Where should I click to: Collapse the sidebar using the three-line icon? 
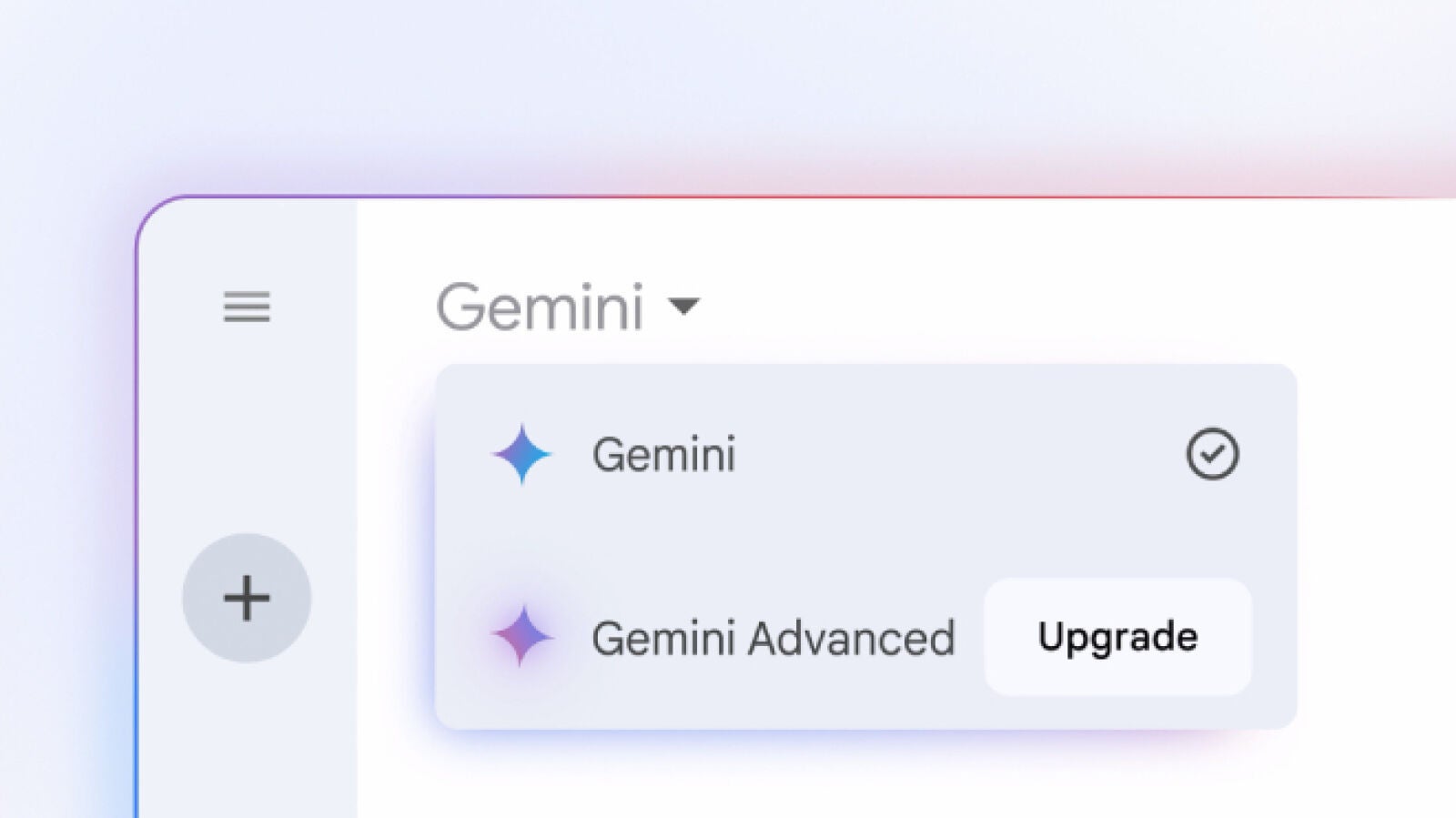(x=247, y=307)
